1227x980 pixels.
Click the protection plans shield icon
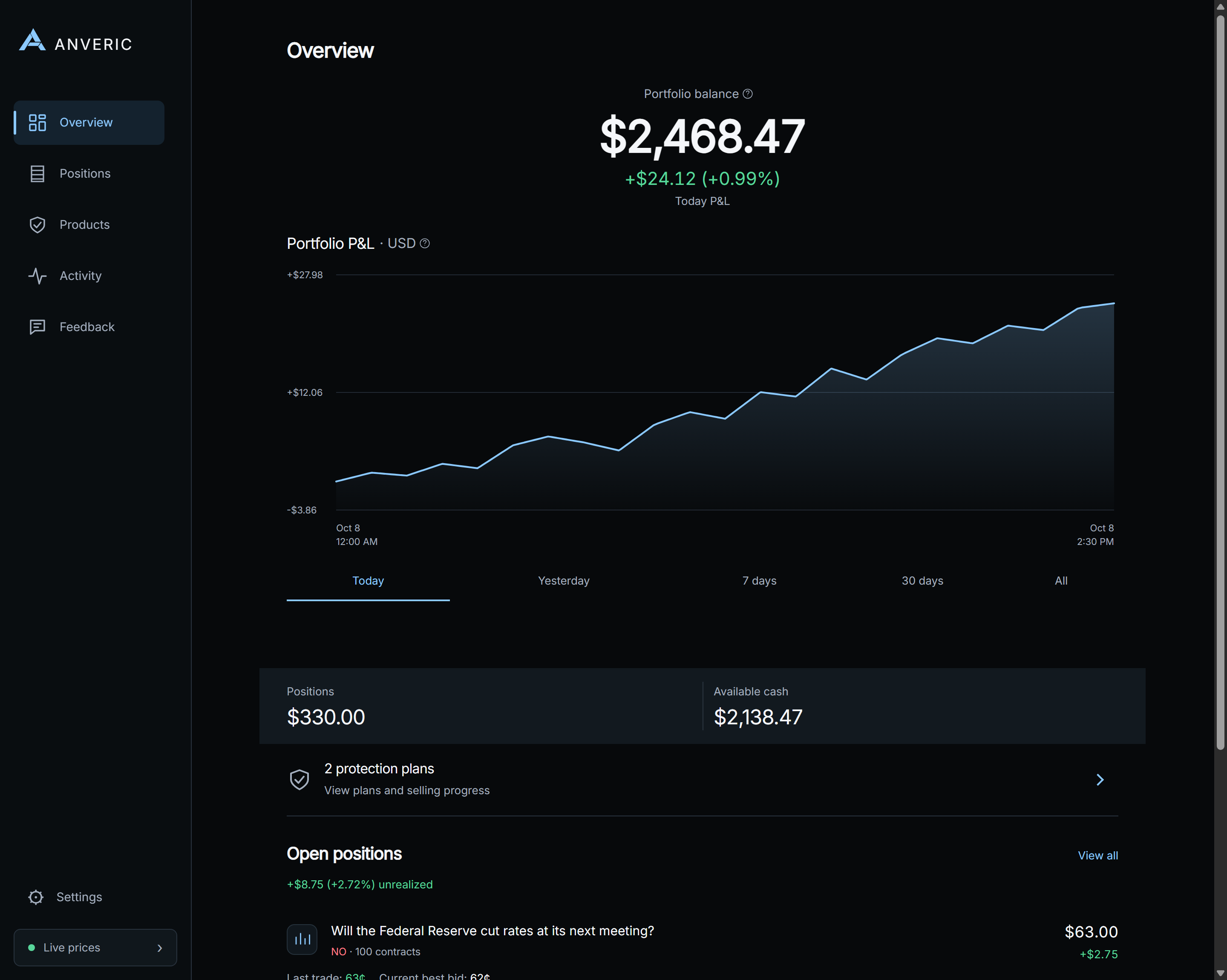click(x=300, y=780)
